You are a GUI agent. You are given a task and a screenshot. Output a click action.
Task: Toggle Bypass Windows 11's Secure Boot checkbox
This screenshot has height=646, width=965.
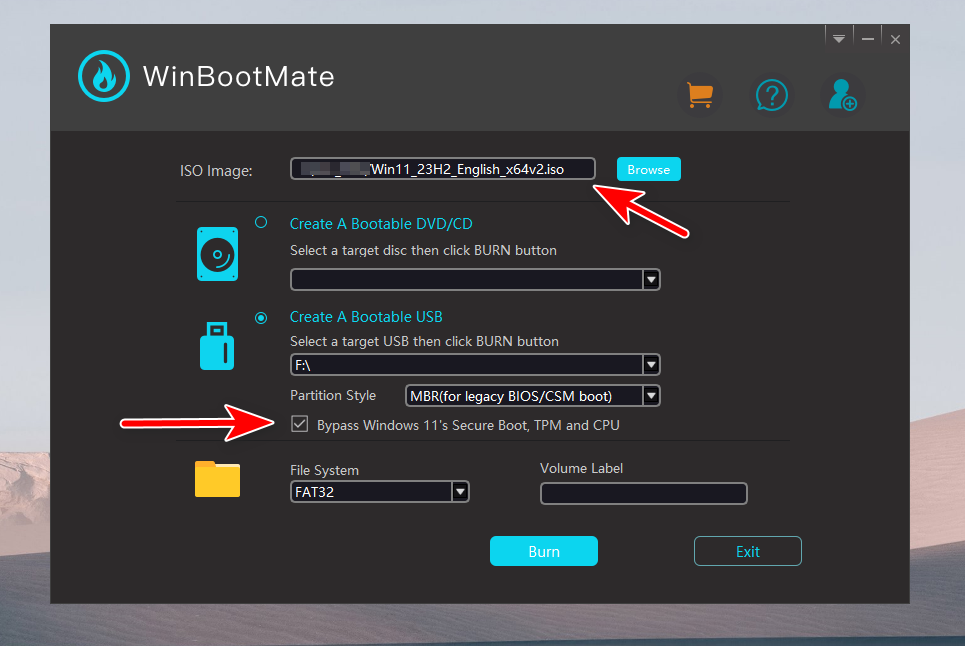coord(300,424)
